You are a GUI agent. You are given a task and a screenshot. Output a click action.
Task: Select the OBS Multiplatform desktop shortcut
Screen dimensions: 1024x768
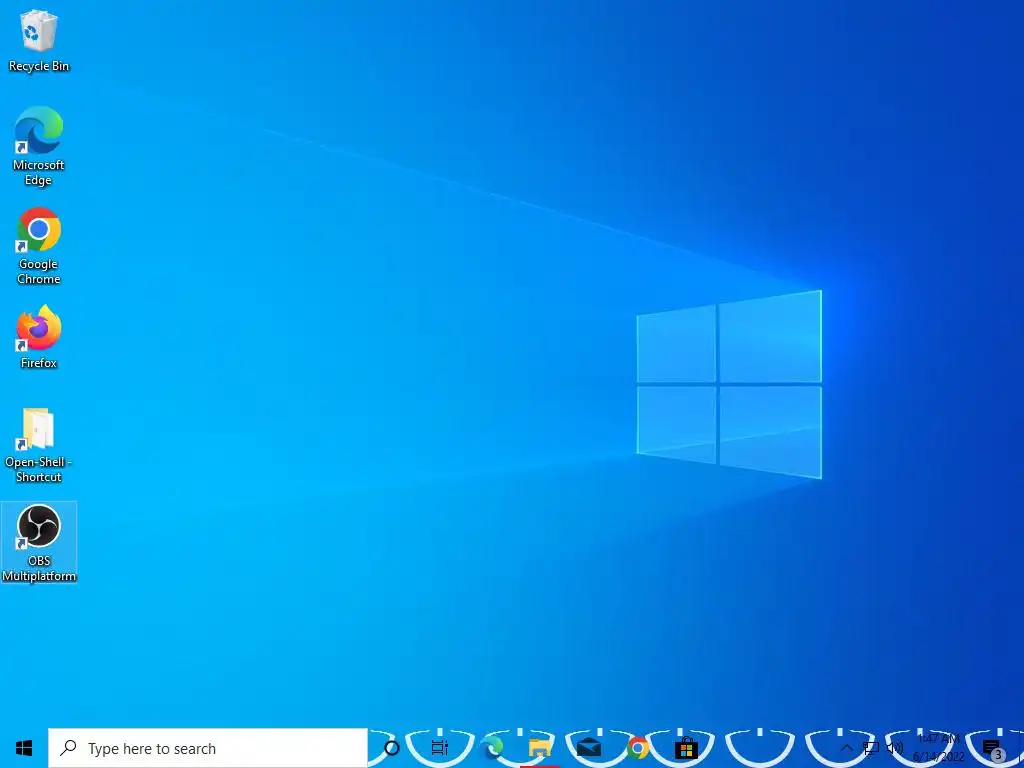[x=39, y=543]
